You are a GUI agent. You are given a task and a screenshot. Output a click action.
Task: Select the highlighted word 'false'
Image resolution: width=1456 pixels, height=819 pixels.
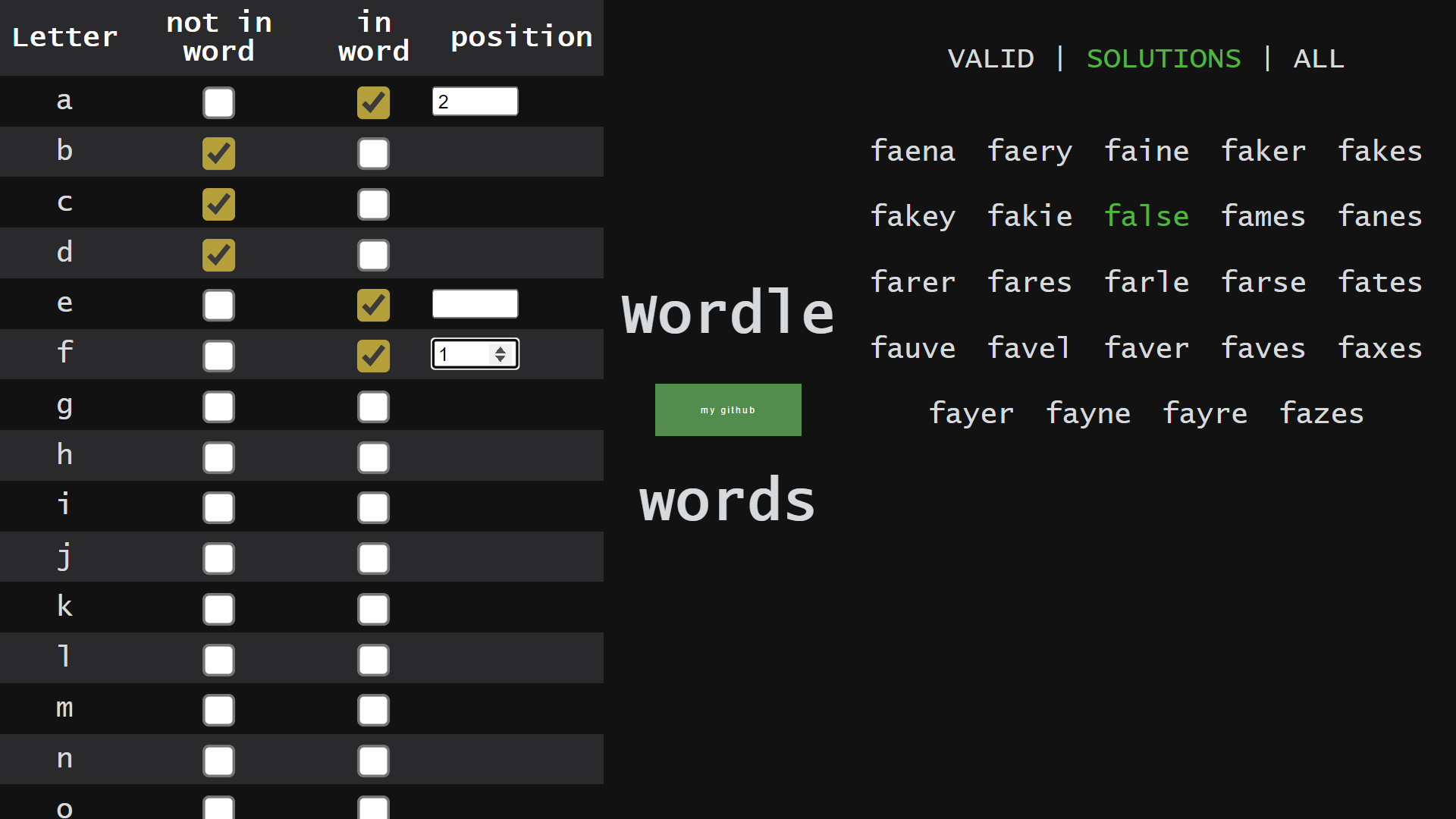coord(1147,215)
